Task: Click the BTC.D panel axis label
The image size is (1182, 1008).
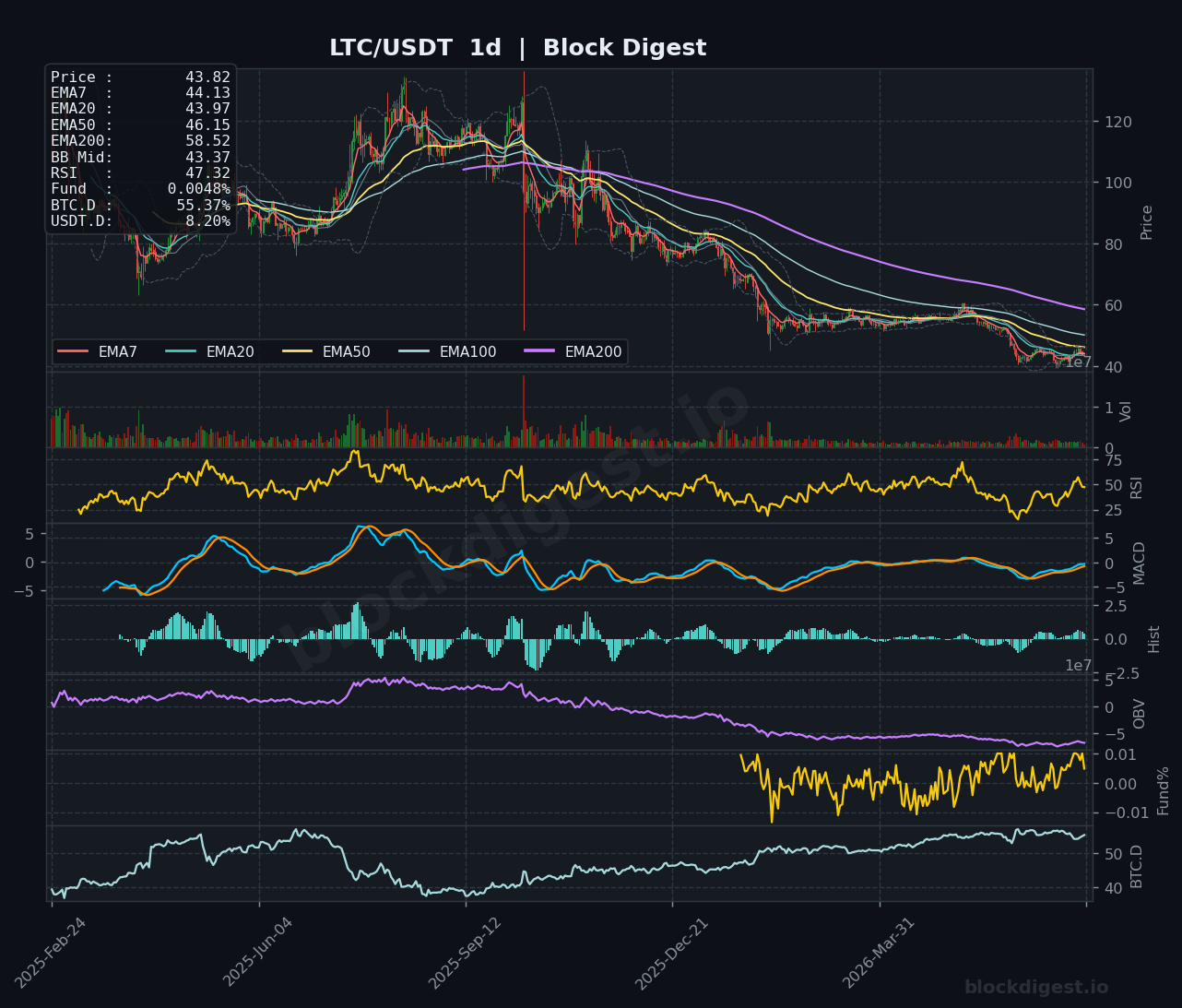Action: click(x=1136, y=866)
